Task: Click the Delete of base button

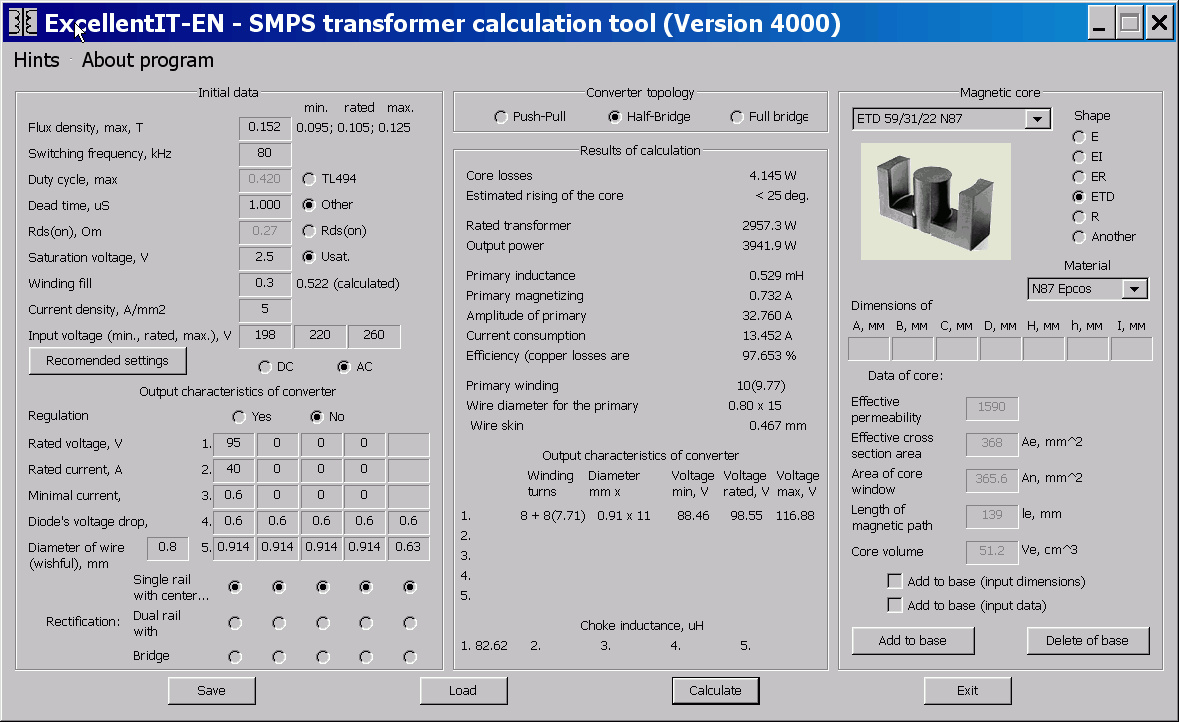Action: [x=1087, y=641]
